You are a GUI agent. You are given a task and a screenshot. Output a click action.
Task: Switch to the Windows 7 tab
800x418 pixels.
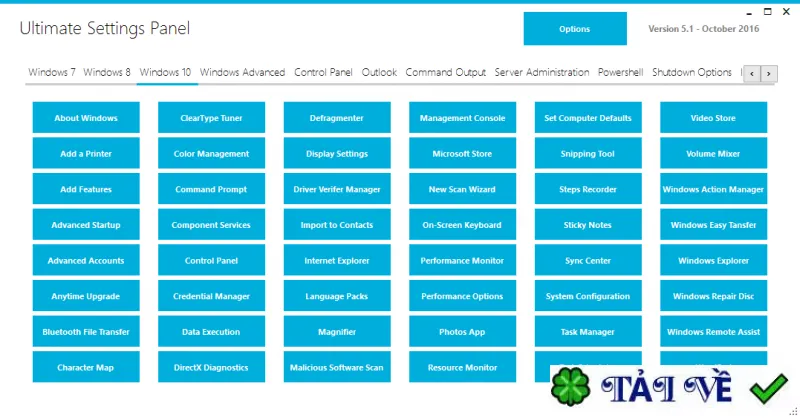(52, 72)
